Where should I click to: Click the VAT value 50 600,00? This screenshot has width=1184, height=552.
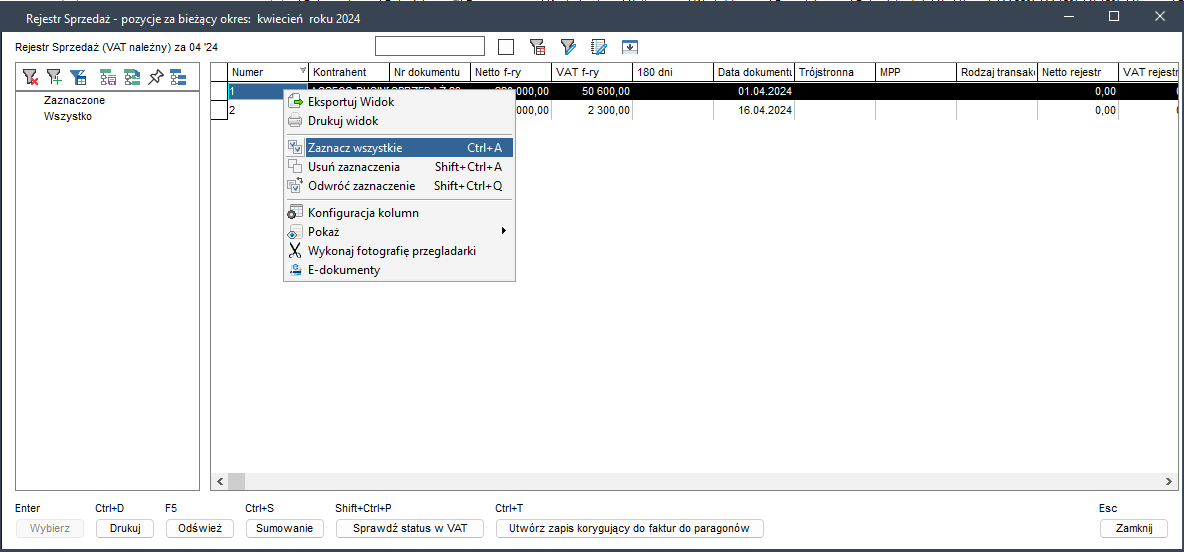[592, 91]
